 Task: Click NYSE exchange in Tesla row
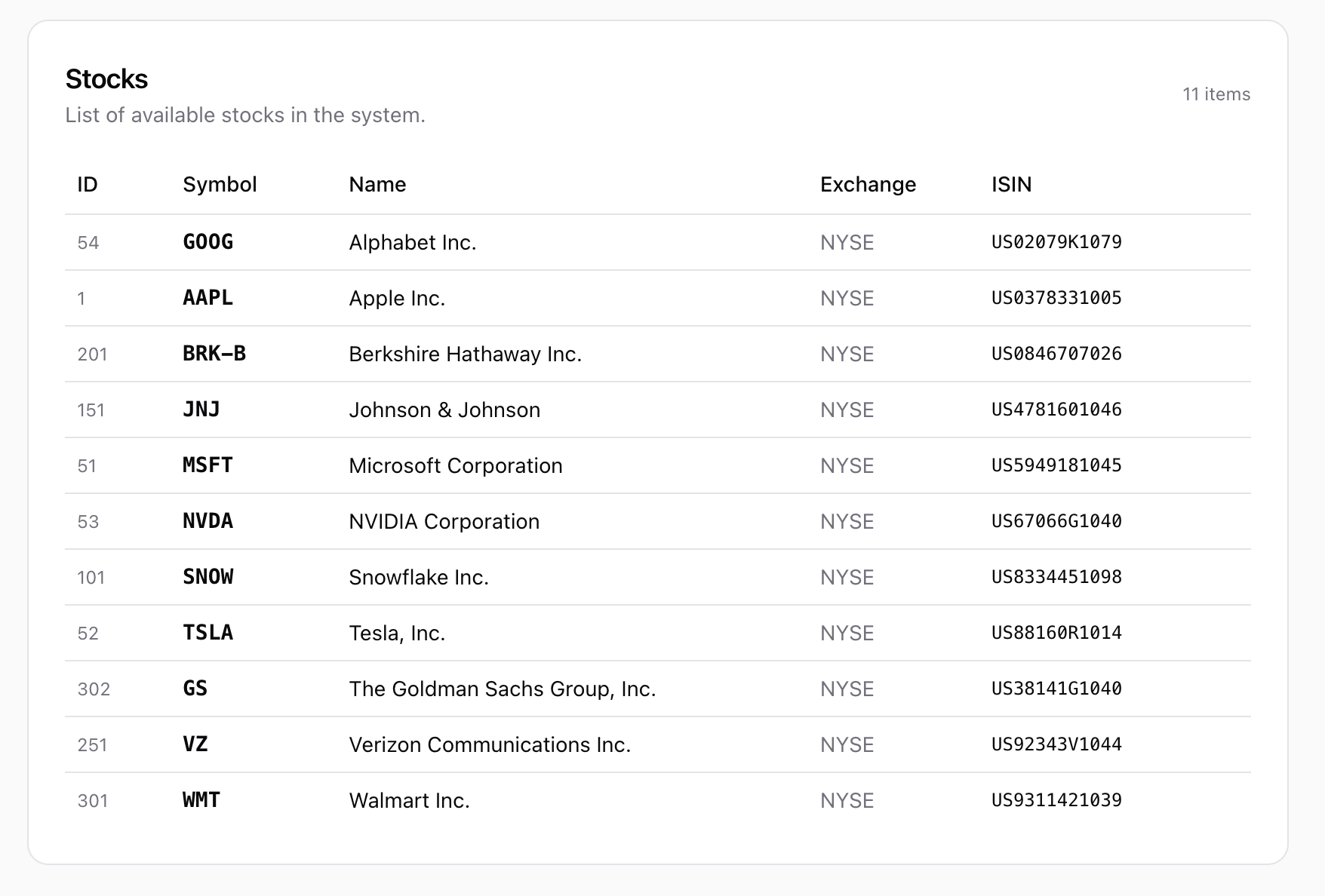point(847,634)
